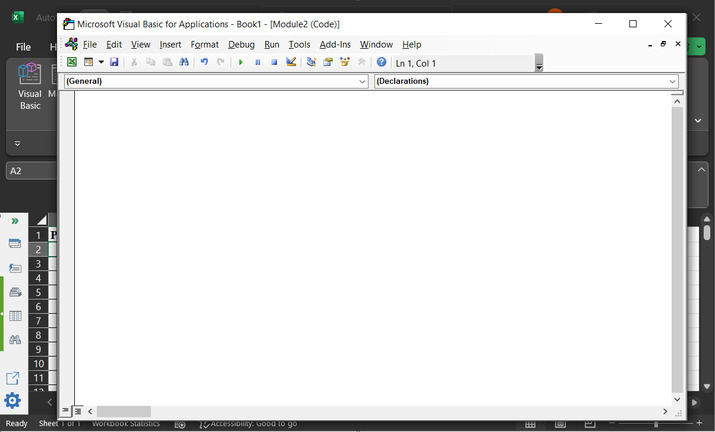Open the Run menu
The image size is (715, 432).
(271, 45)
